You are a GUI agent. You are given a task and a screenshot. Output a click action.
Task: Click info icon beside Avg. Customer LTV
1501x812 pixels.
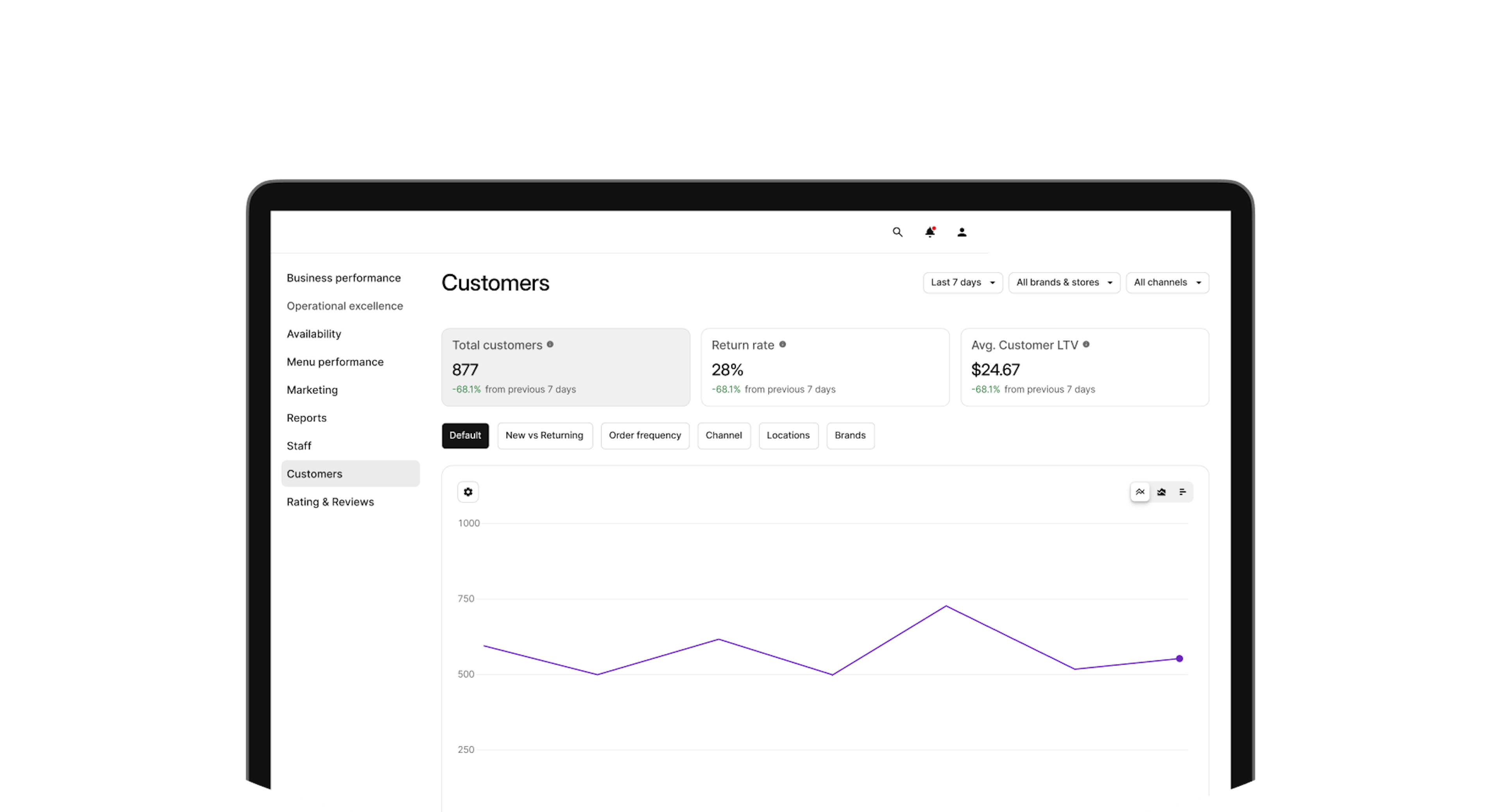point(1086,344)
